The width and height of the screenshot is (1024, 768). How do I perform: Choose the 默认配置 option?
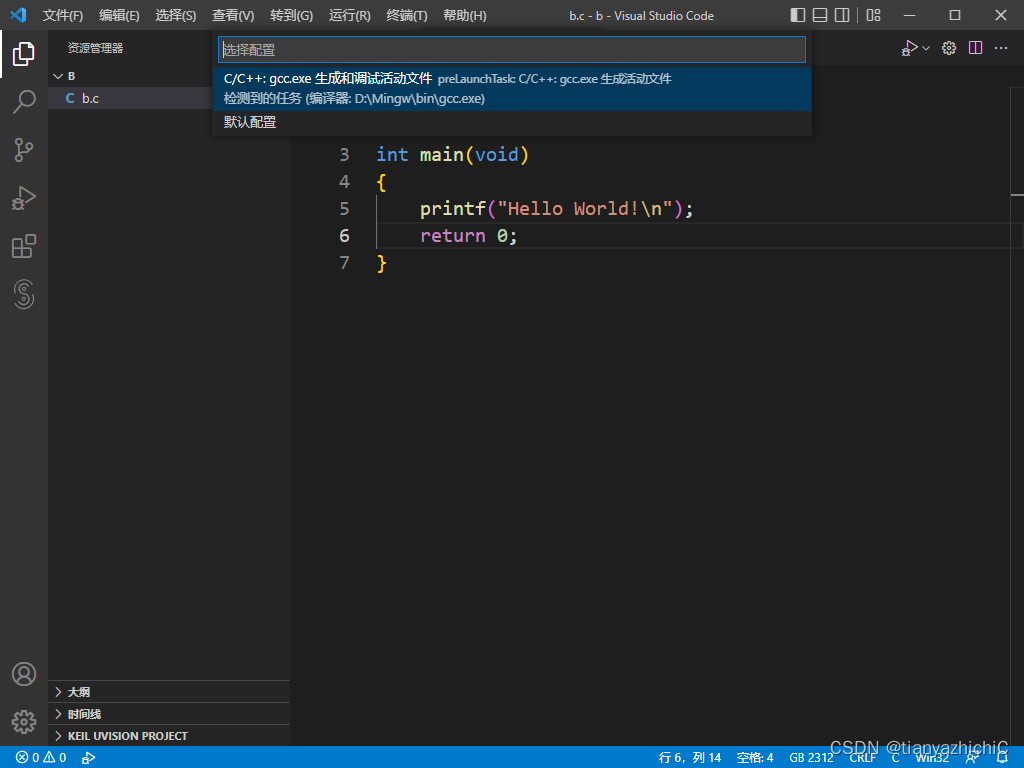tap(512, 122)
